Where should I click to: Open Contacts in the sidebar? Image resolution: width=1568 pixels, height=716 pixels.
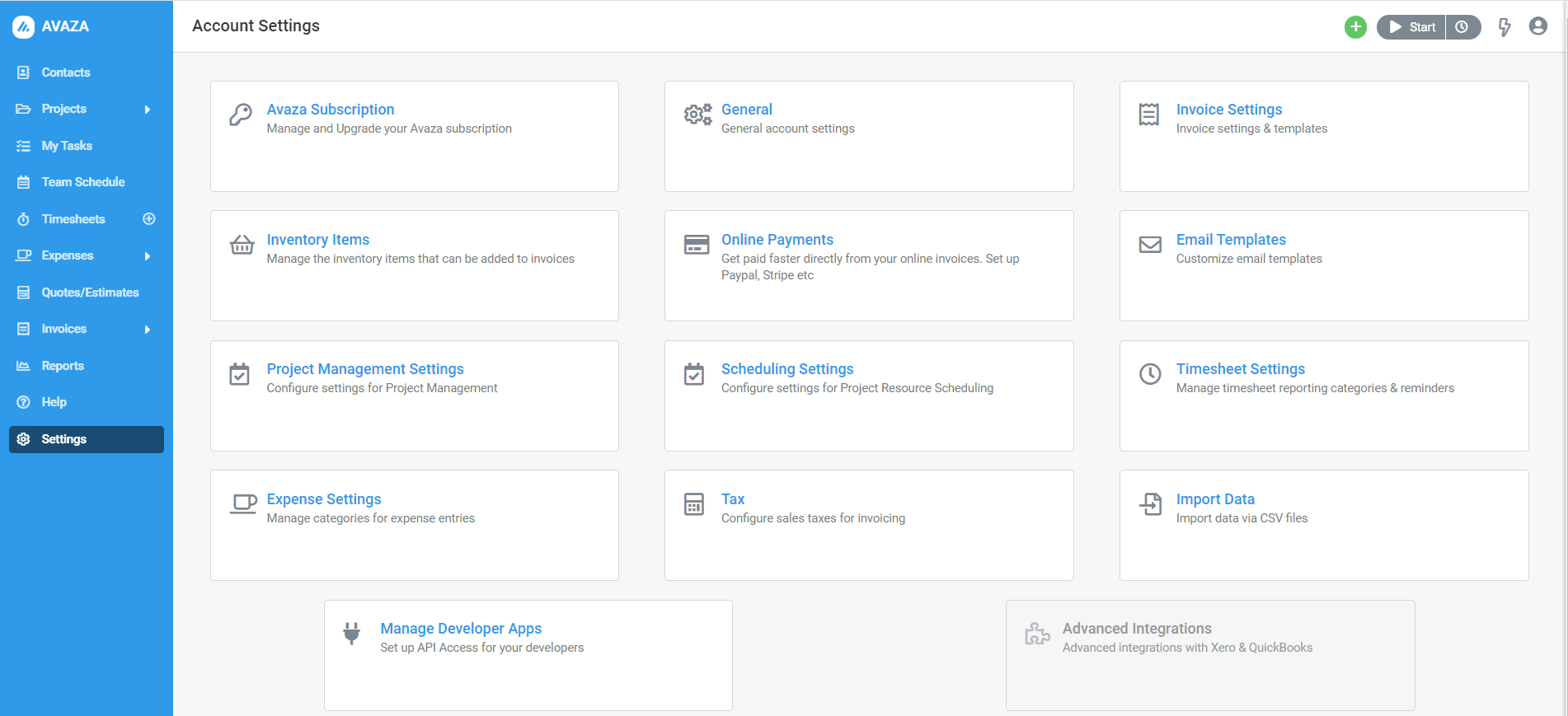coord(66,73)
